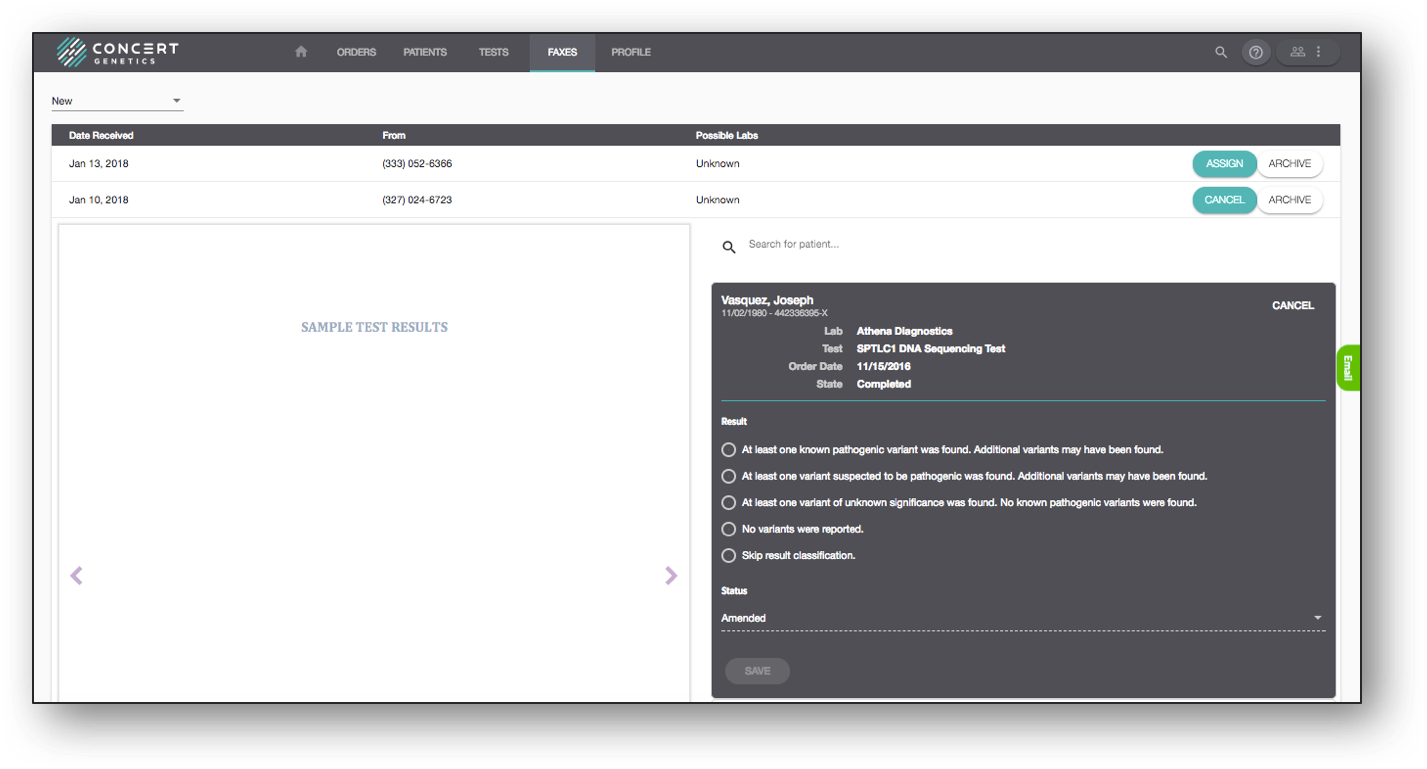Select known pathogenic variant found option

coord(729,450)
